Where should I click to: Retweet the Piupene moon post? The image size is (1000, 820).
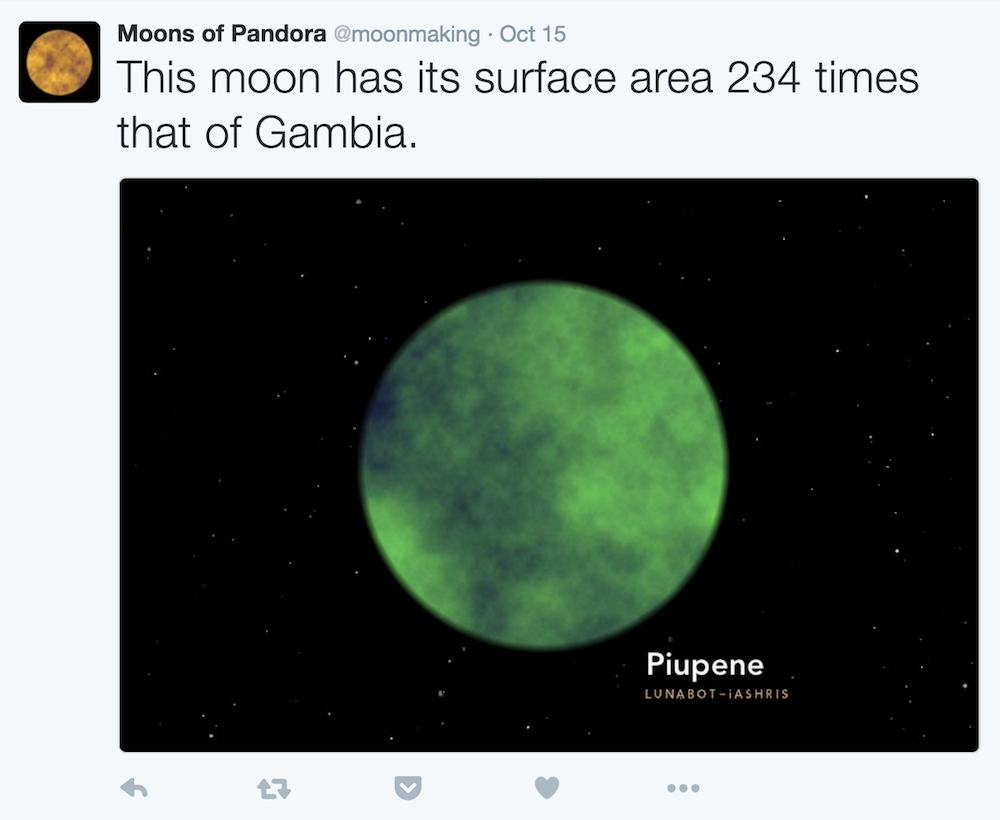[274, 789]
